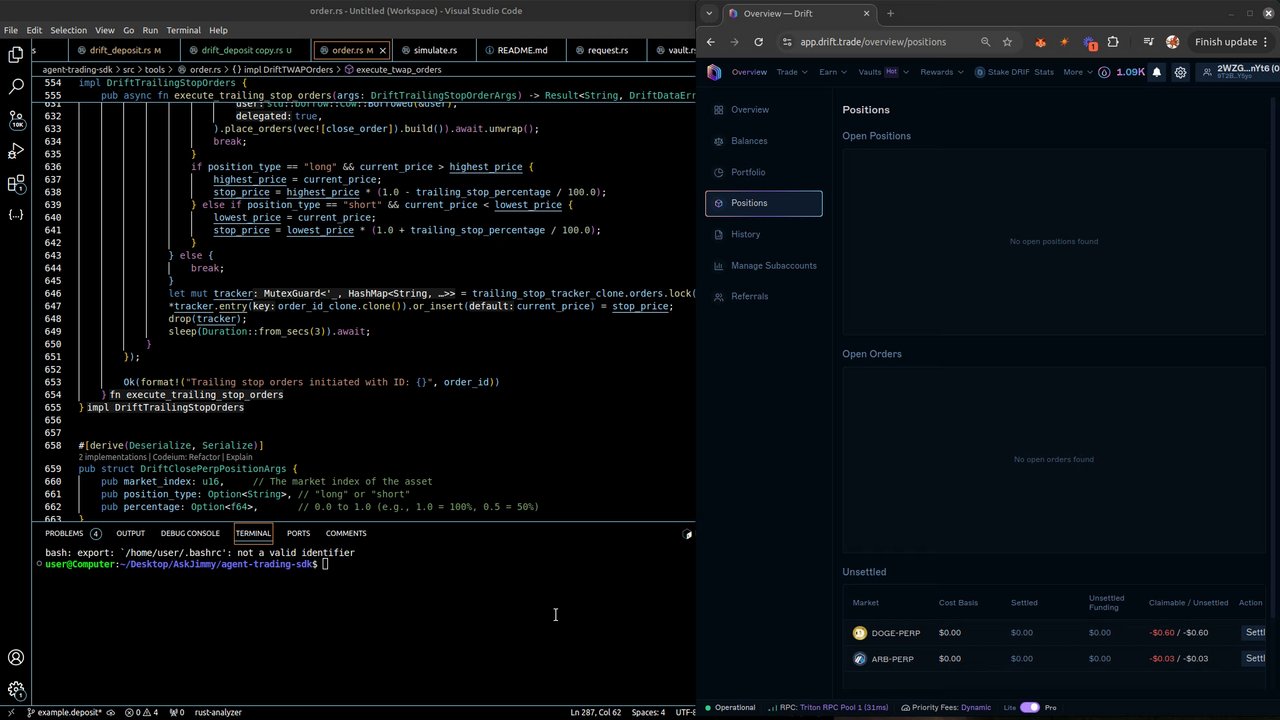Expand the Trade dropdown menu
Image resolution: width=1280 pixels, height=720 pixels.
[792, 72]
